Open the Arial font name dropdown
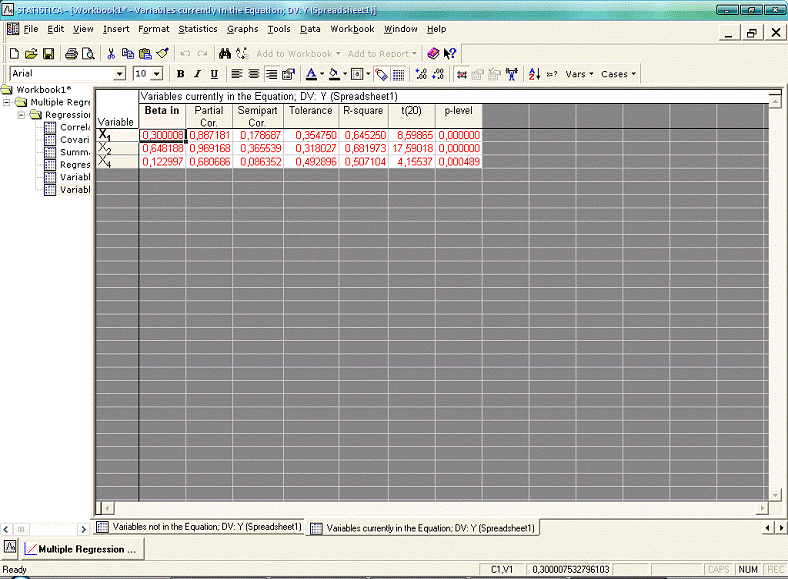This screenshot has height=579, width=788. point(120,74)
